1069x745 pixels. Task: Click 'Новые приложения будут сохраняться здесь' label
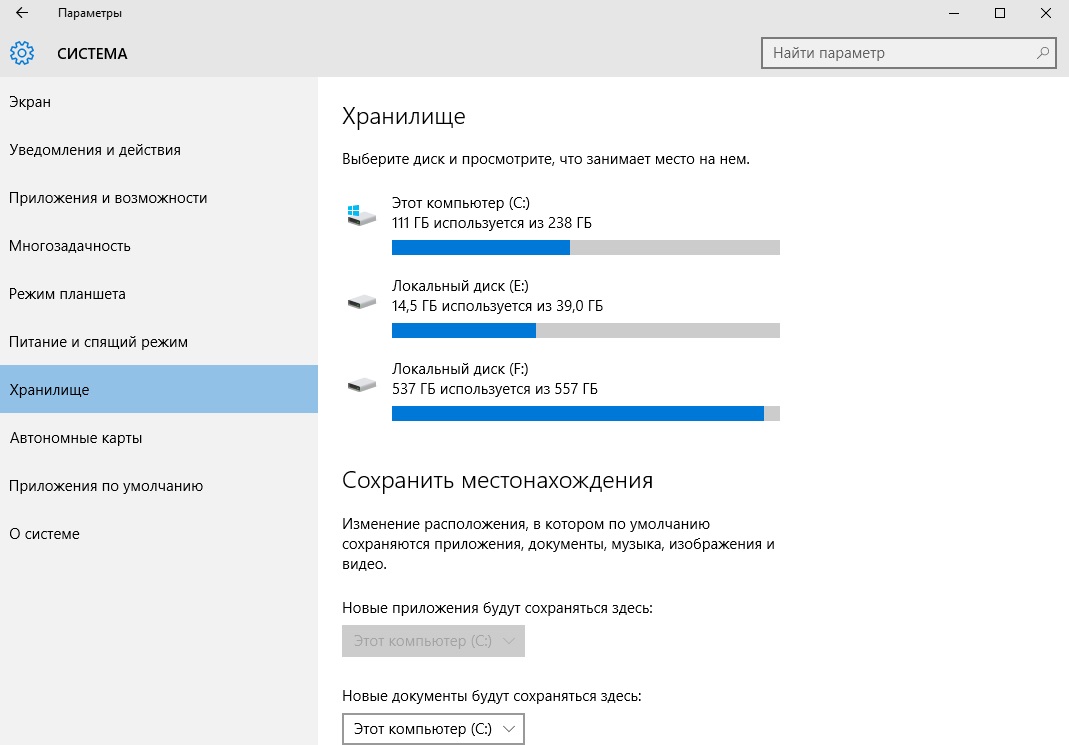point(498,608)
